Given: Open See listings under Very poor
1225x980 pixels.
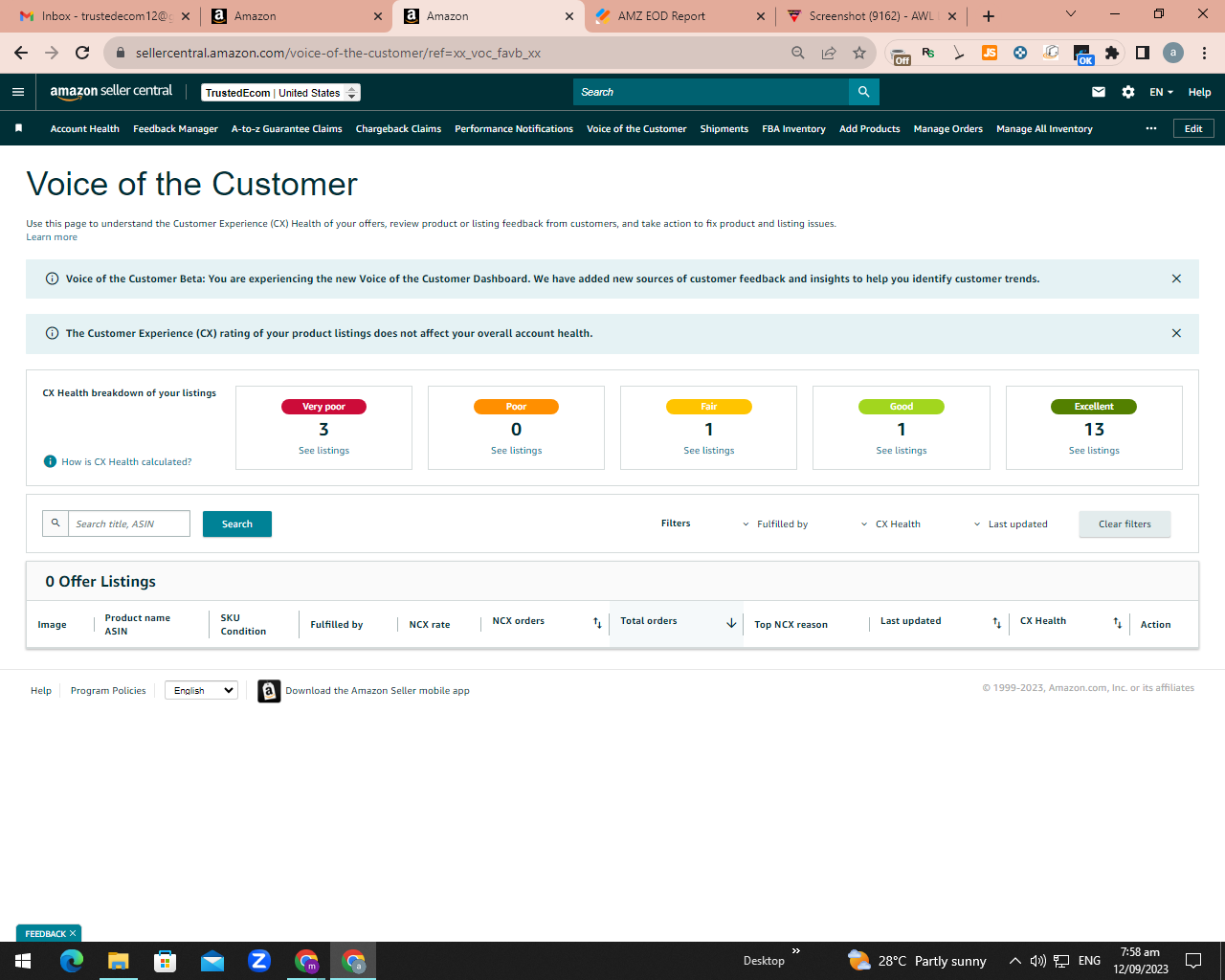Looking at the screenshot, I should coord(323,451).
